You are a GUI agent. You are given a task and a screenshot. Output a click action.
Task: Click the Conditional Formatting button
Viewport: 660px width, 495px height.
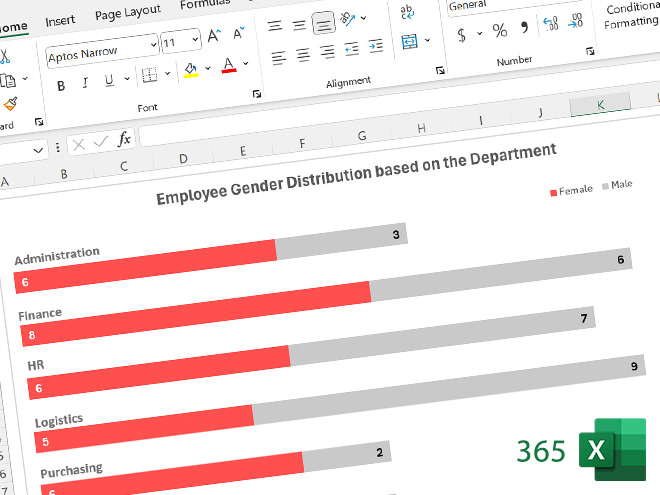(x=632, y=14)
